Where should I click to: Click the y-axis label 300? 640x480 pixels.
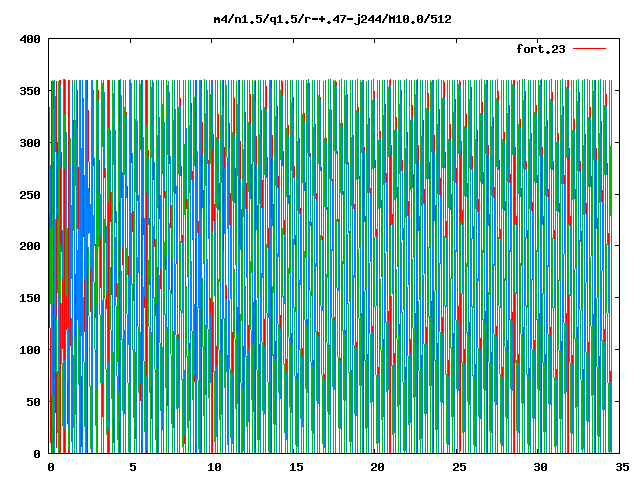point(30,143)
